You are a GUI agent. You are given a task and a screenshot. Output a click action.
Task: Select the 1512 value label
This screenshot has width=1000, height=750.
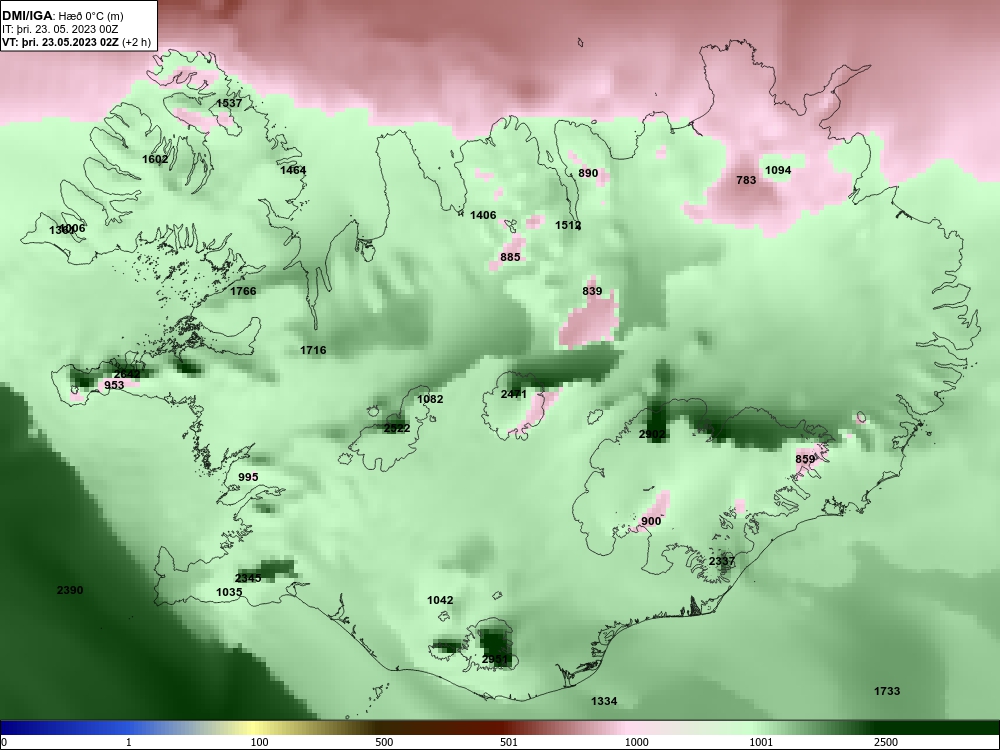(x=568, y=225)
